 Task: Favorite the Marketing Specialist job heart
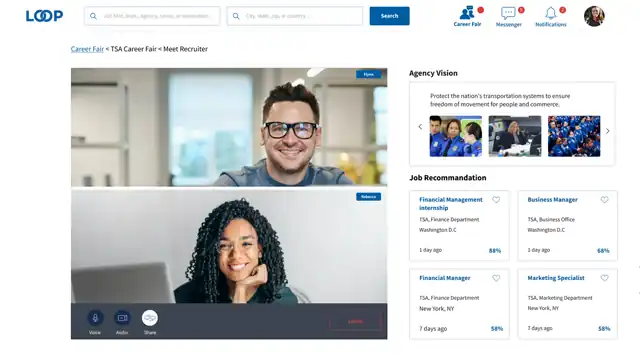point(604,278)
